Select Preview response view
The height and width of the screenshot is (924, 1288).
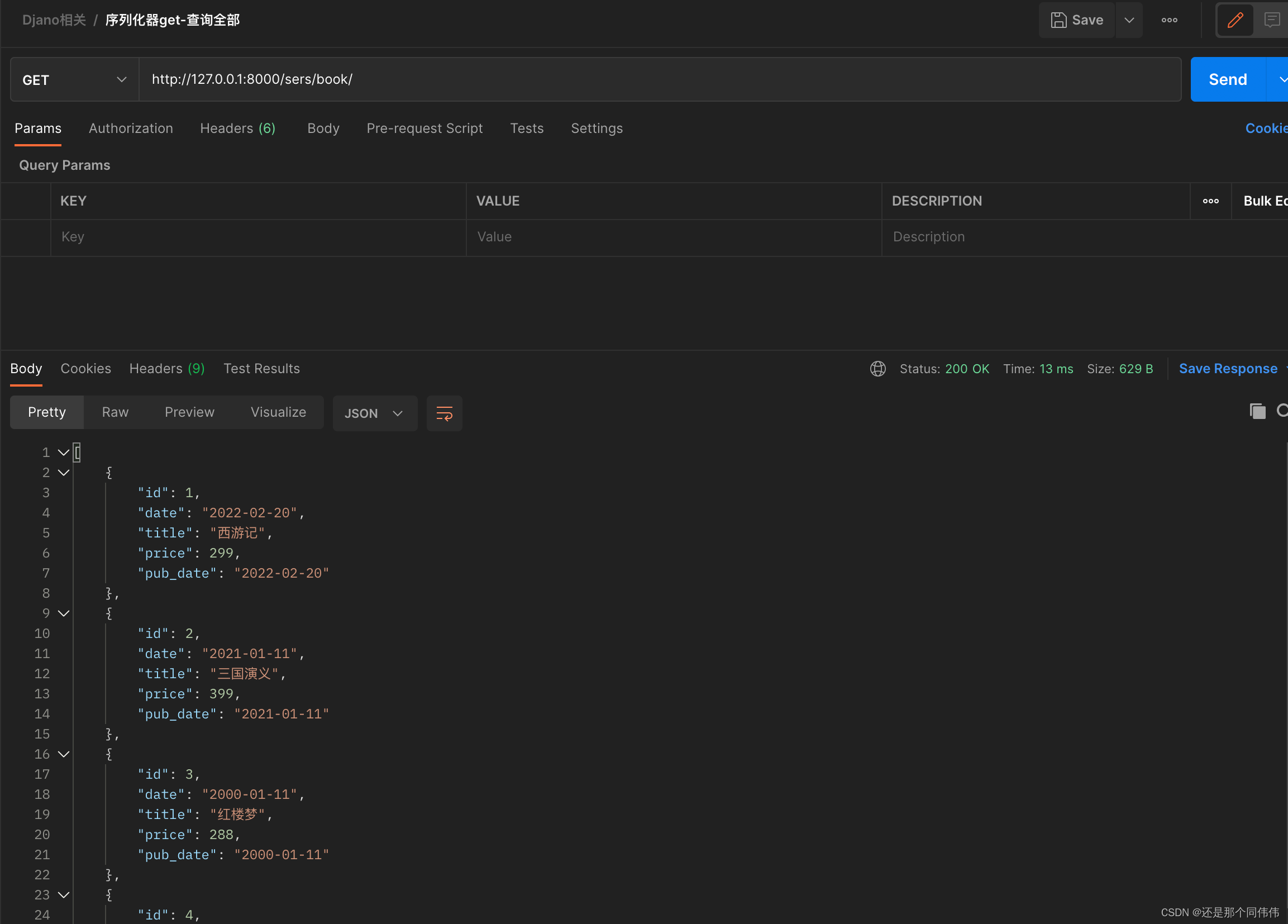190,412
